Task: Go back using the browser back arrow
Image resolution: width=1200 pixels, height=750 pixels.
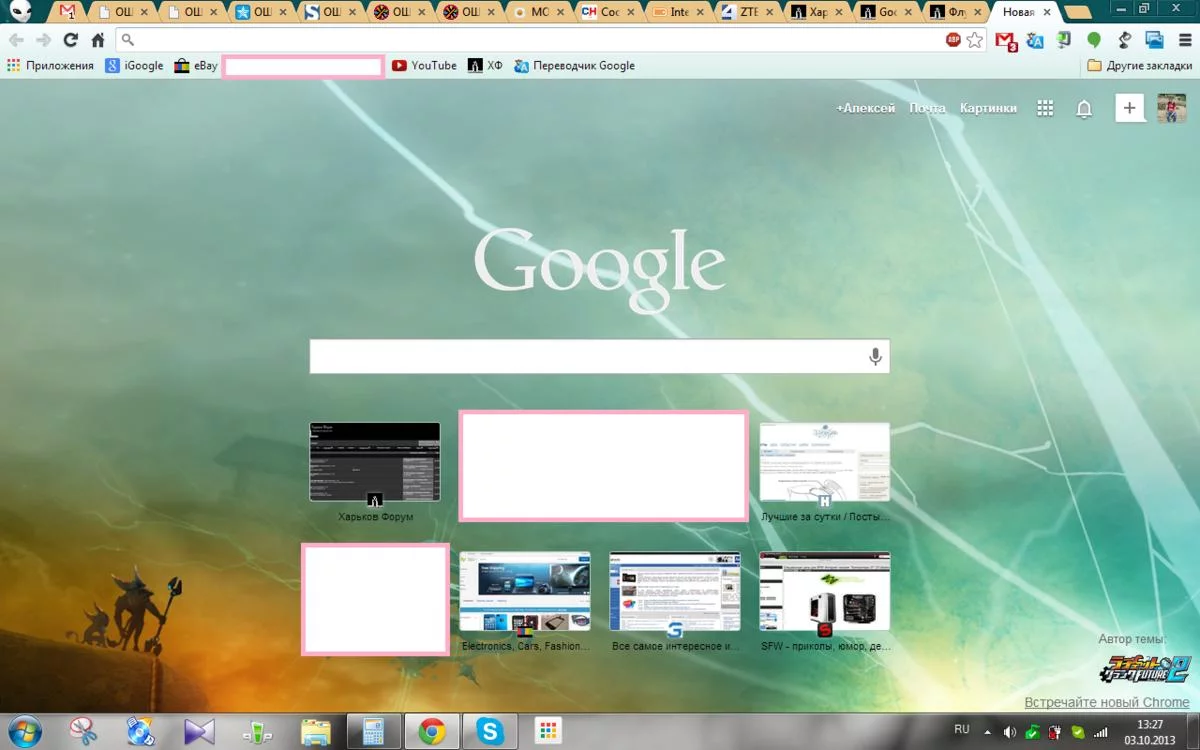Action: point(16,41)
